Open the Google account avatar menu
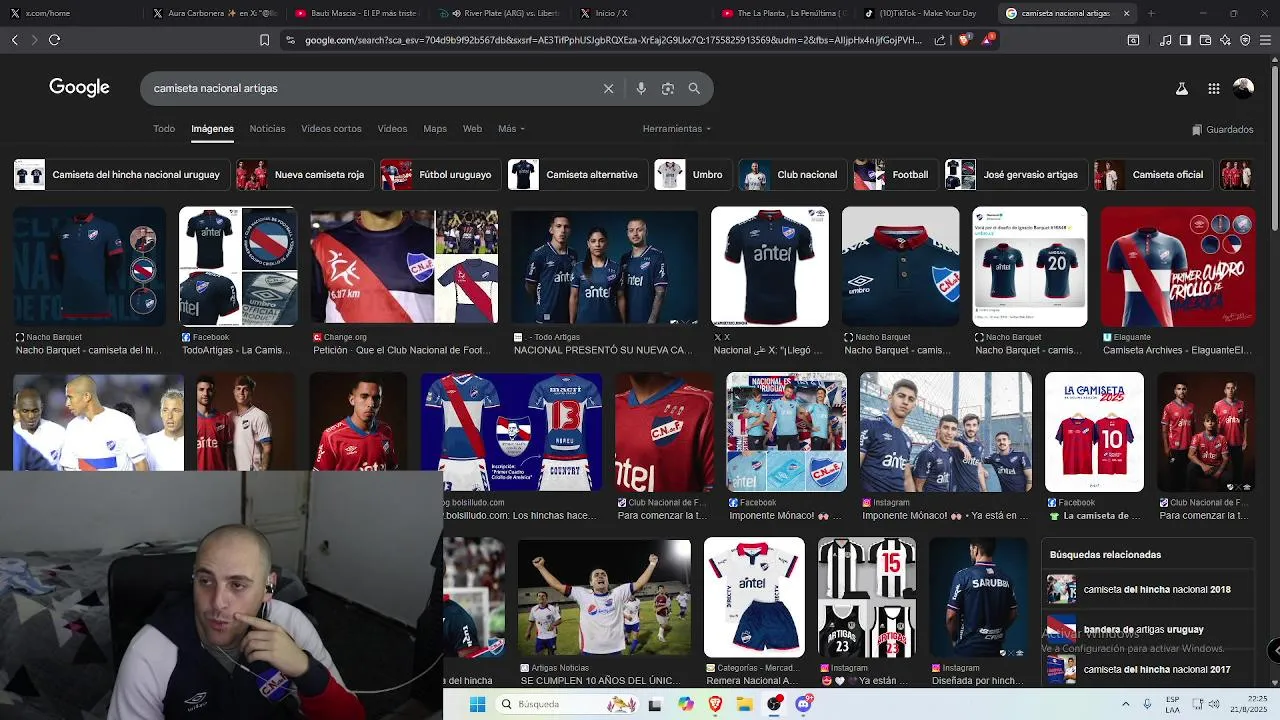This screenshot has height=720, width=1280. (x=1243, y=88)
